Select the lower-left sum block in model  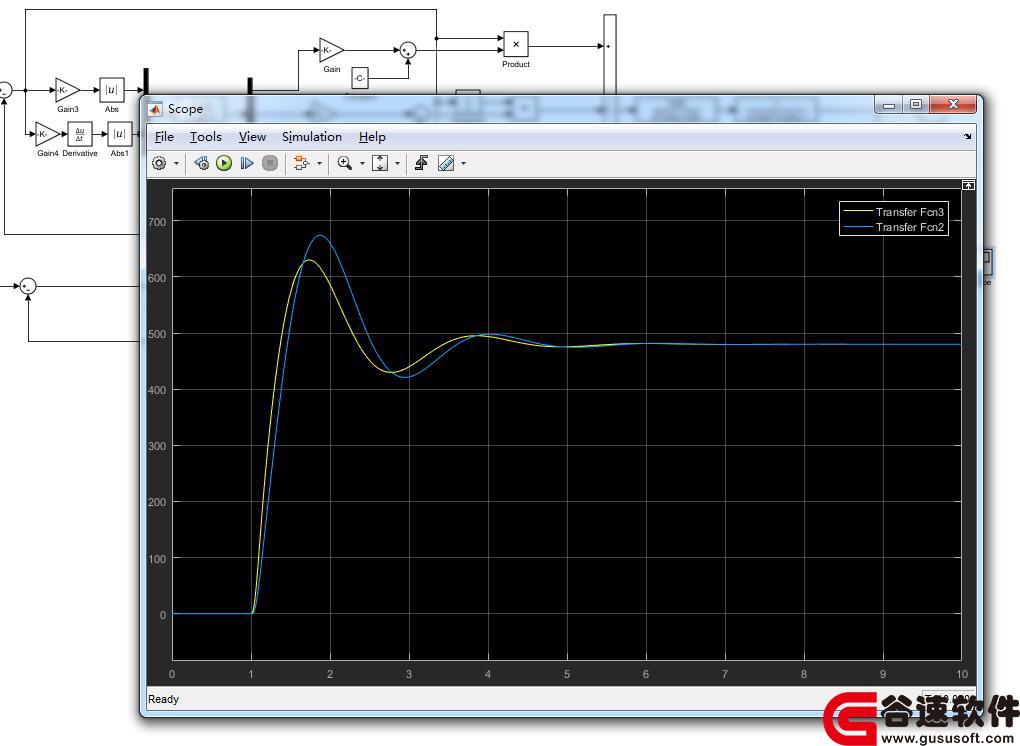27,286
